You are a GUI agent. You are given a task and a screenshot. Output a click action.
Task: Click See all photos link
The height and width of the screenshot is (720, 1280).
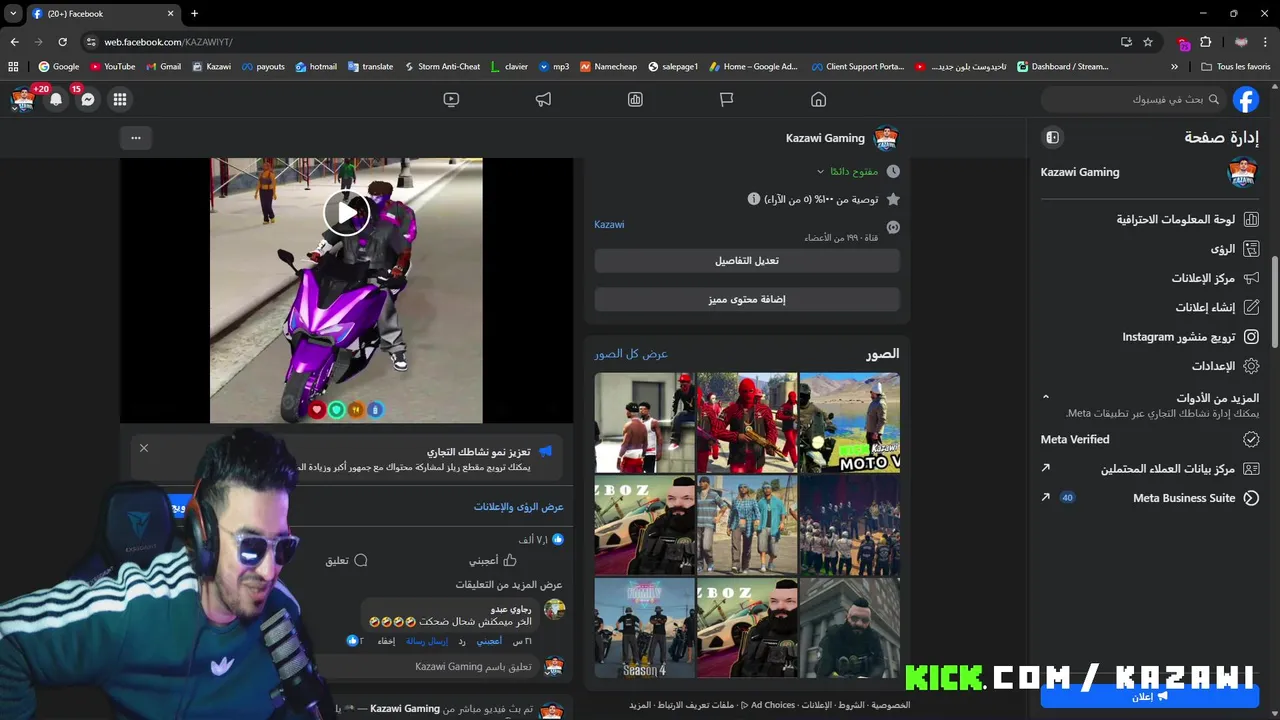click(631, 353)
